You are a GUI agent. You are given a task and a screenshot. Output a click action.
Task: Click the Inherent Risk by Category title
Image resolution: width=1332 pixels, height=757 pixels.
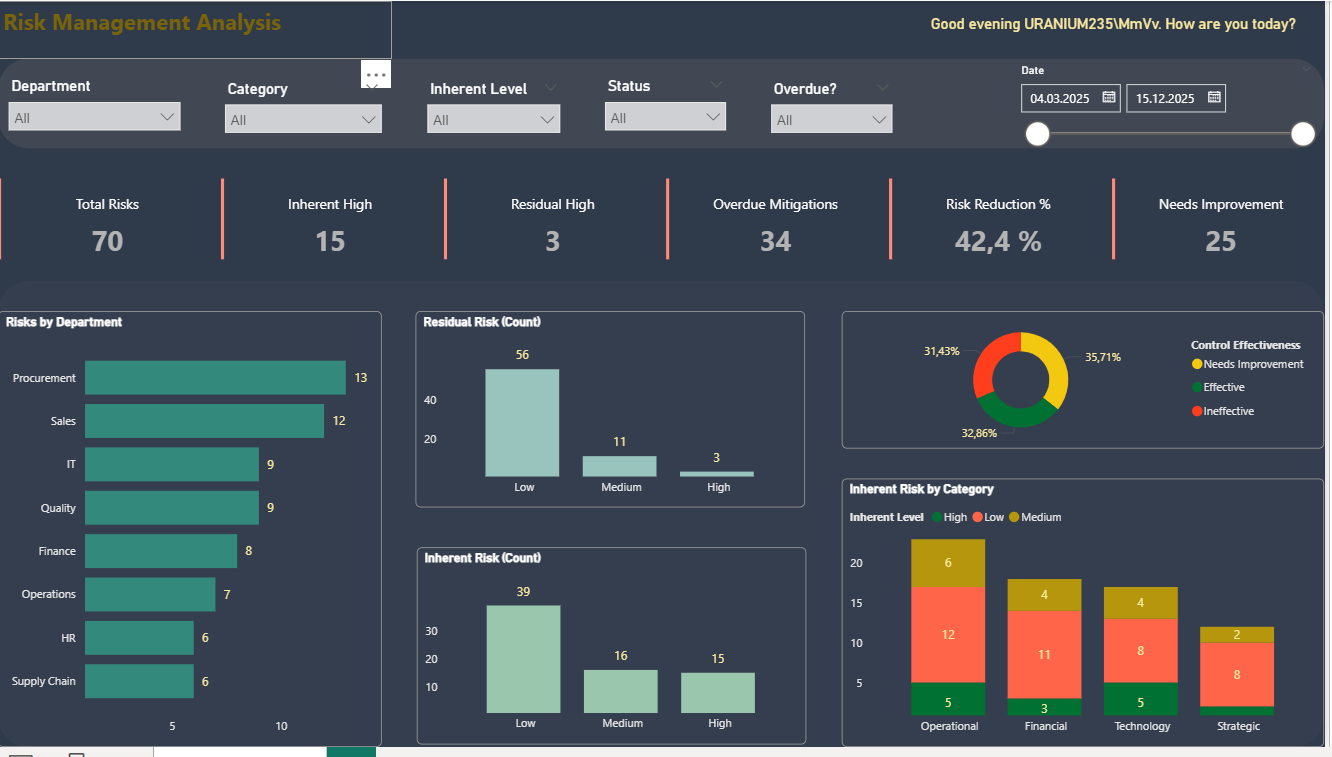921,489
